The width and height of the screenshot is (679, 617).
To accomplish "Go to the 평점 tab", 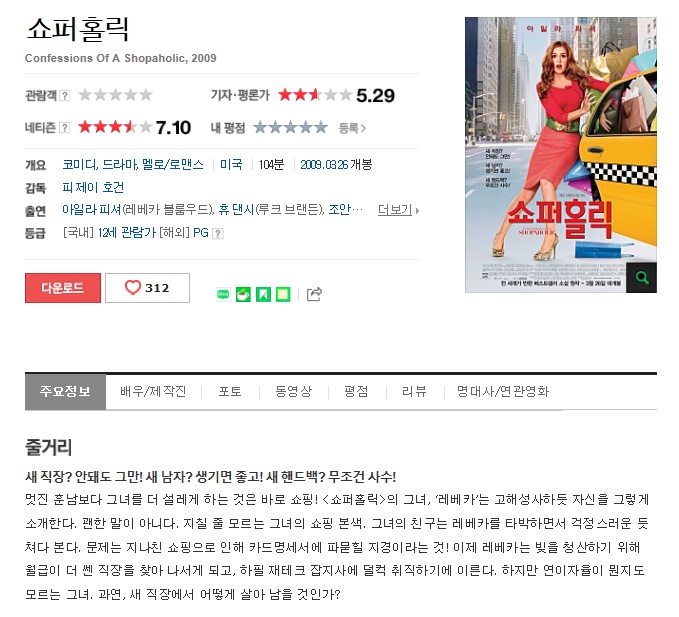I will click(x=356, y=391).
